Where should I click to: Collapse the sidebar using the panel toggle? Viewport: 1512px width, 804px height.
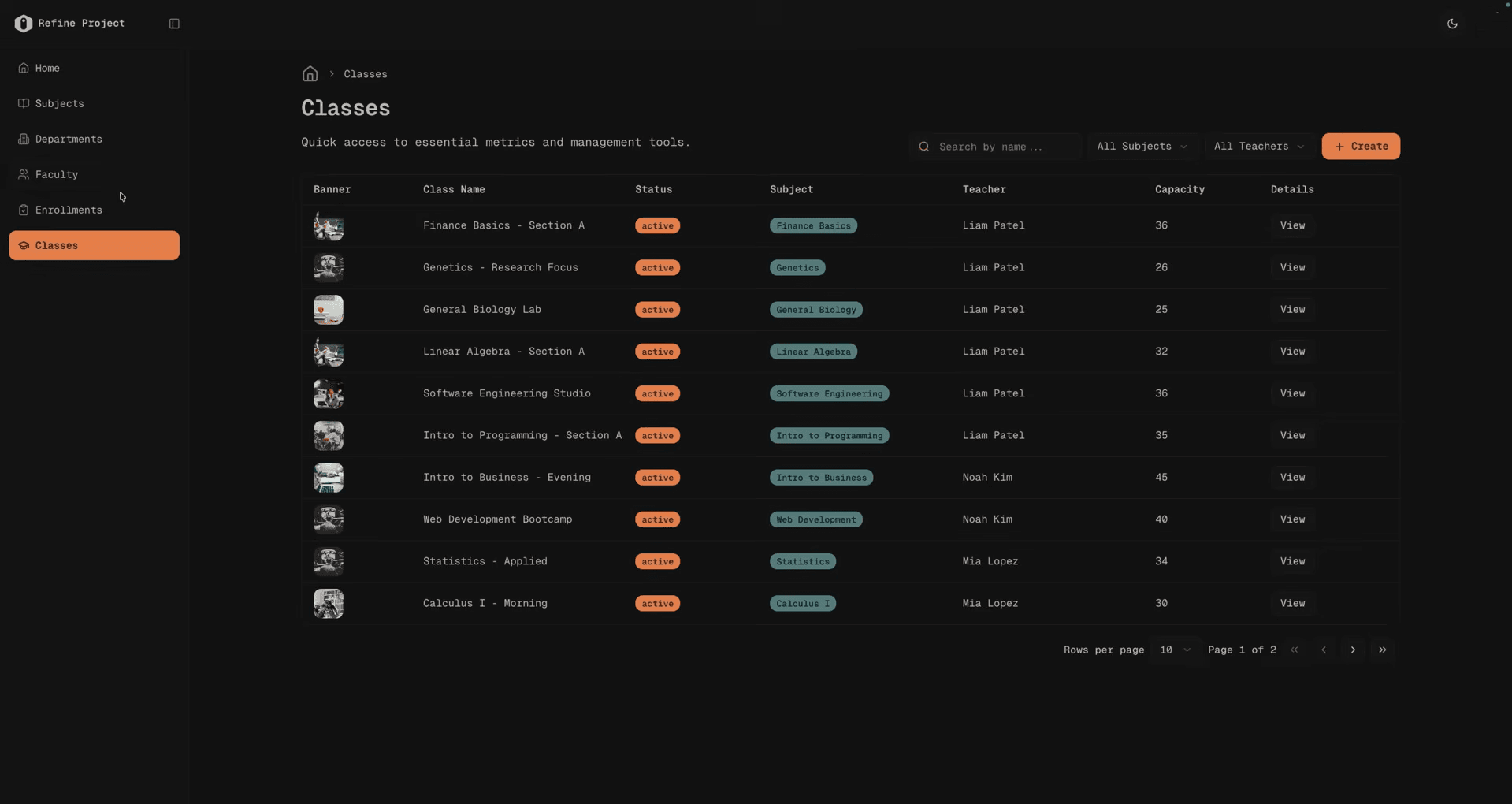[173, 24]
